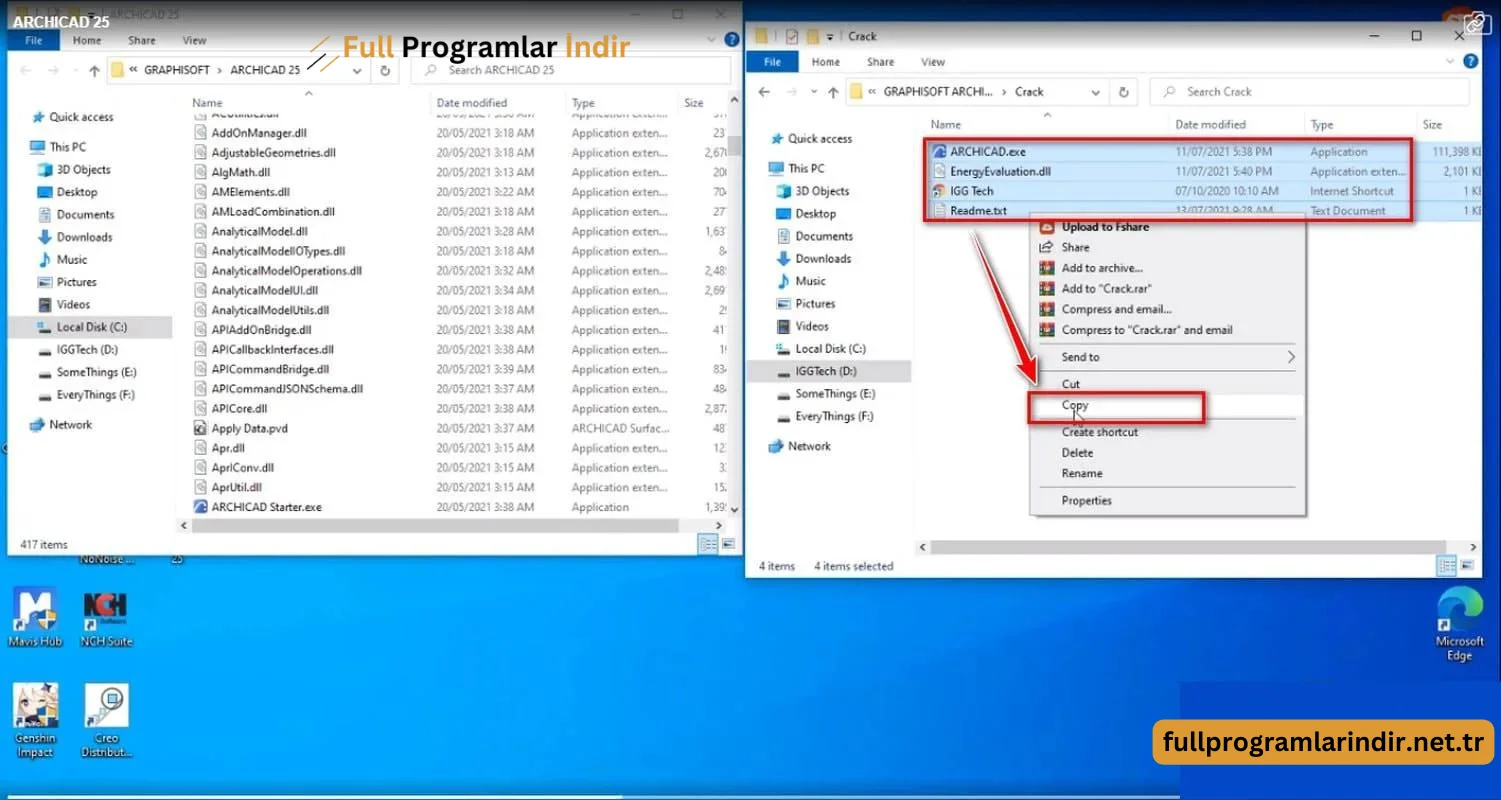Screen dimensions: 1501x800
Task: Open File tab in Crack window
Action: pos(773,62)
